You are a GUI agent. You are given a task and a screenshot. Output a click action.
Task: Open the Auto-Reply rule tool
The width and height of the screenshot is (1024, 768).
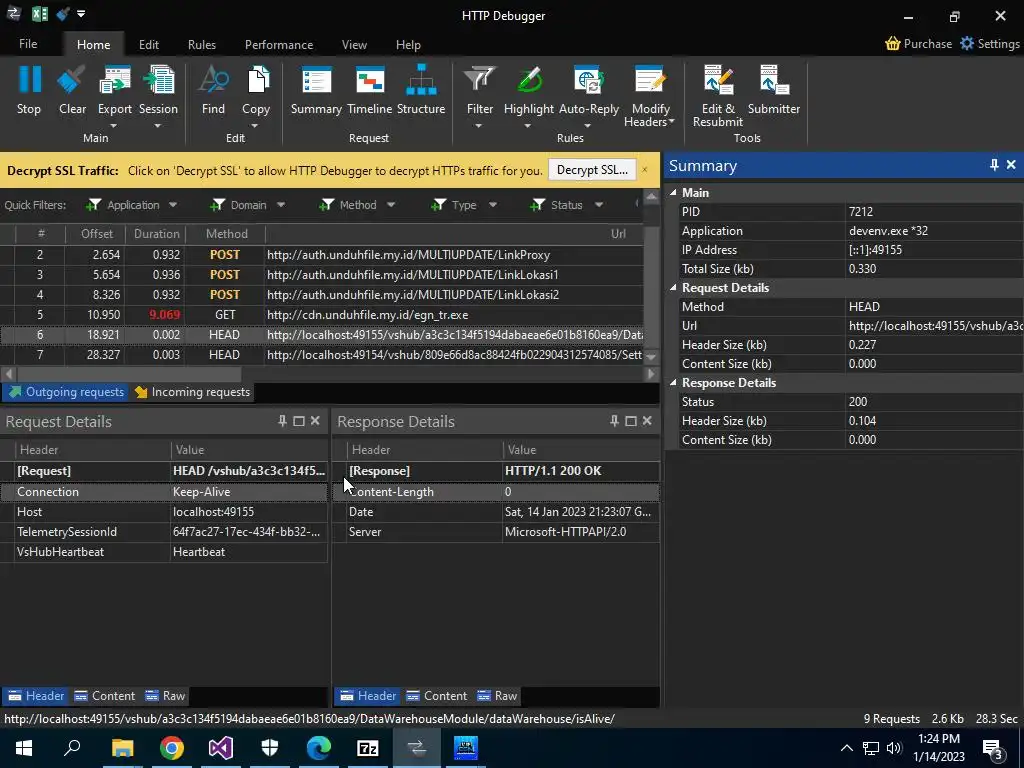588,80
